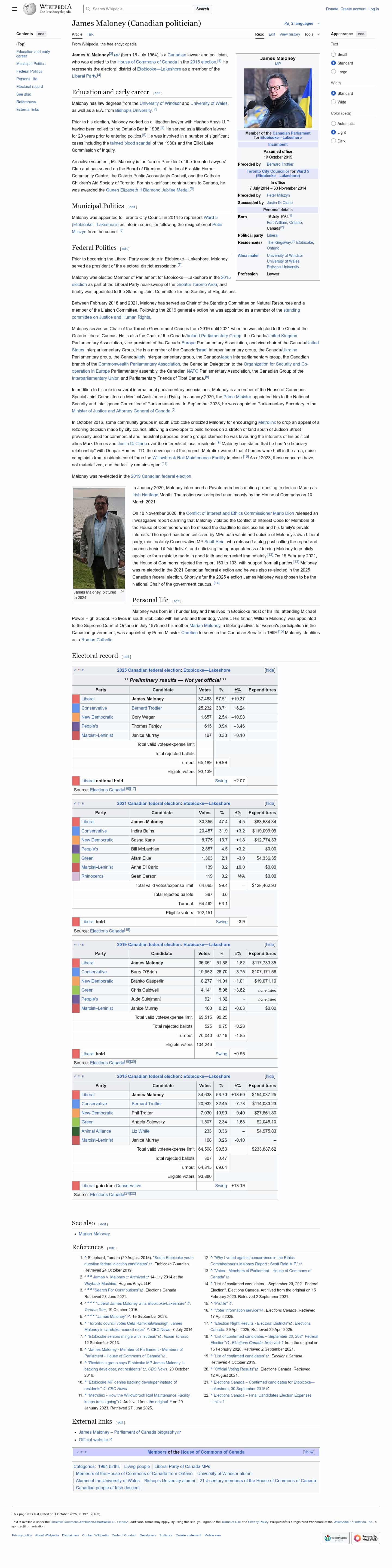Hide the Appearance panel

(361, 34)
